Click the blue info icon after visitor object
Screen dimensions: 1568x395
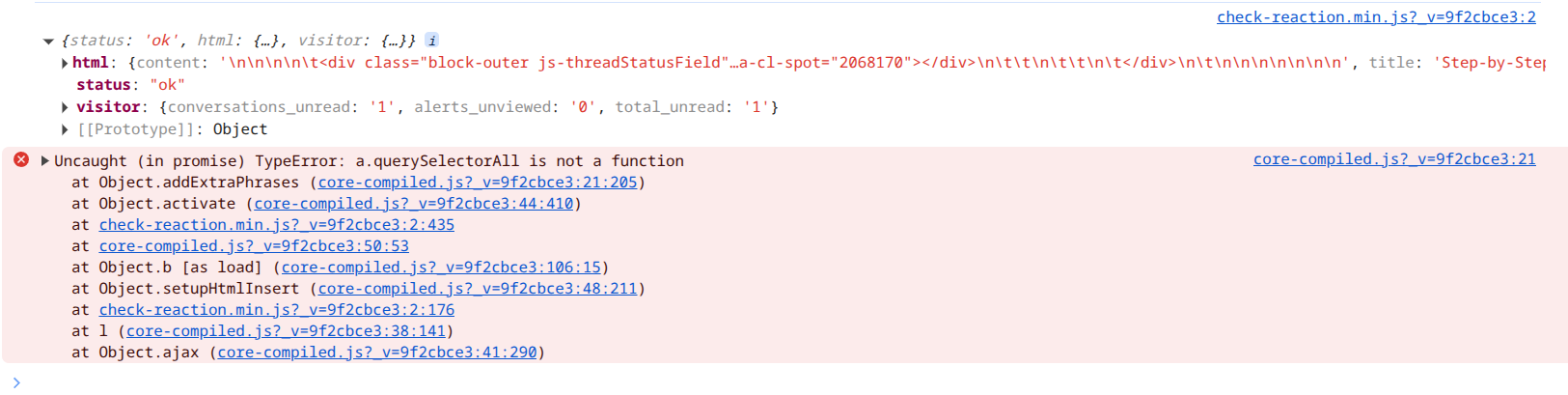(432, 41)
